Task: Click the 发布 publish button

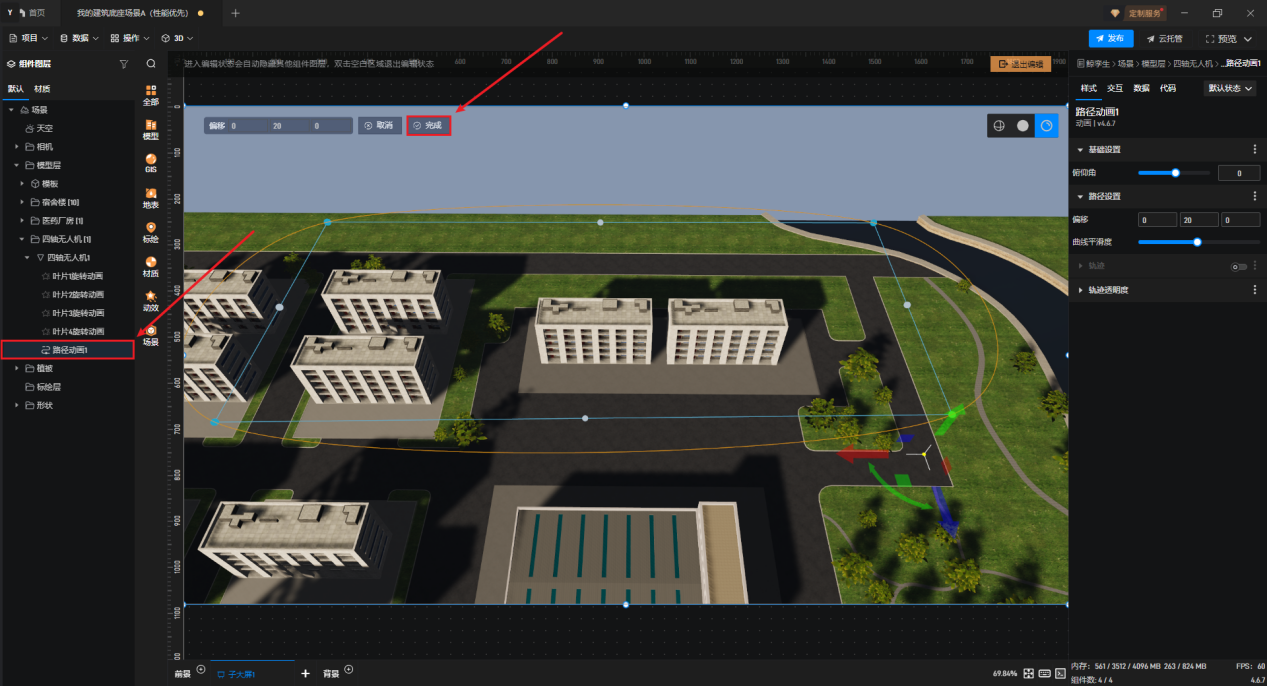Action: pos(1111,38)
